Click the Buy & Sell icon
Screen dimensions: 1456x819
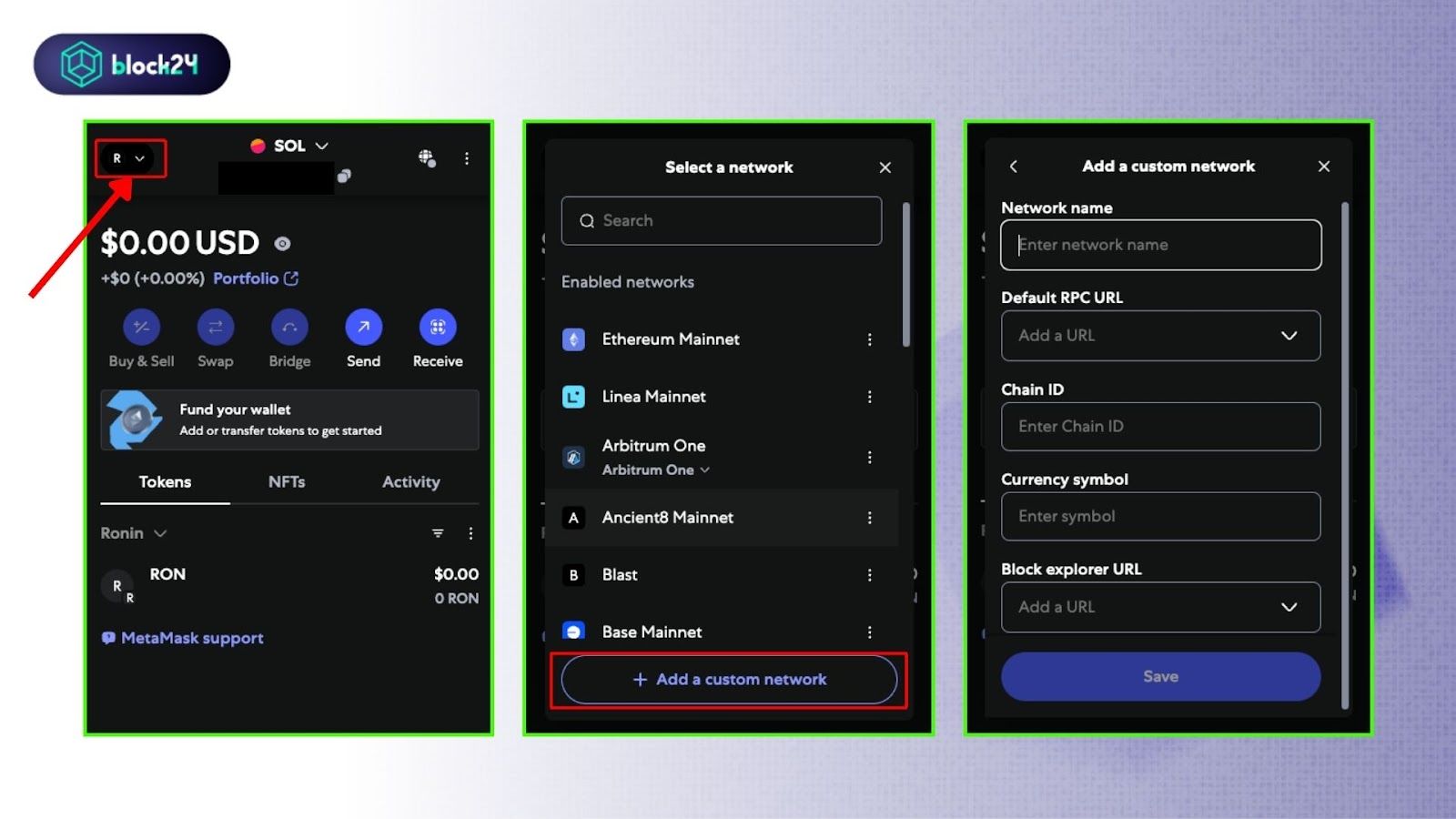[x=141, y=327]
